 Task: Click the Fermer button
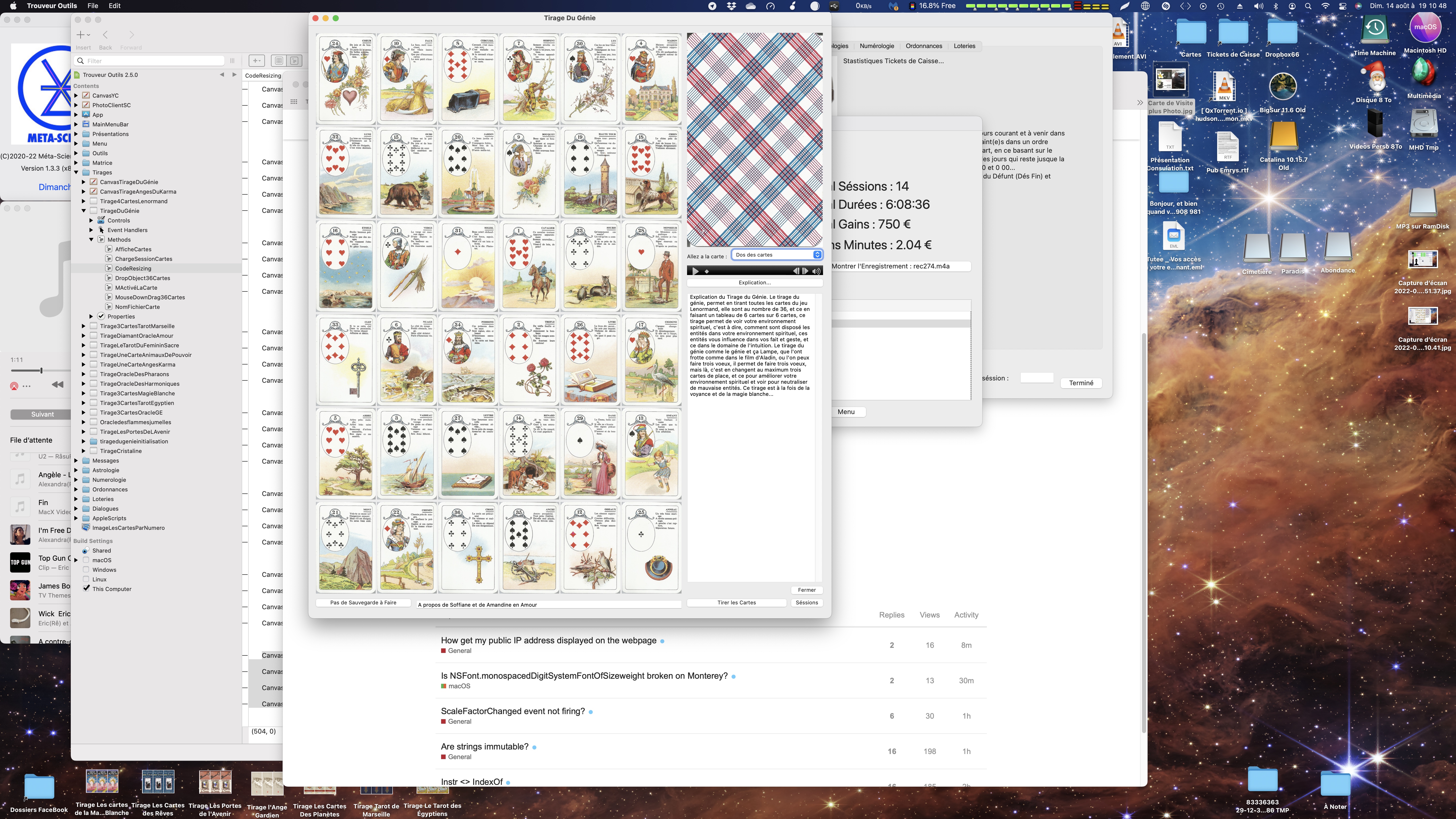807,590
